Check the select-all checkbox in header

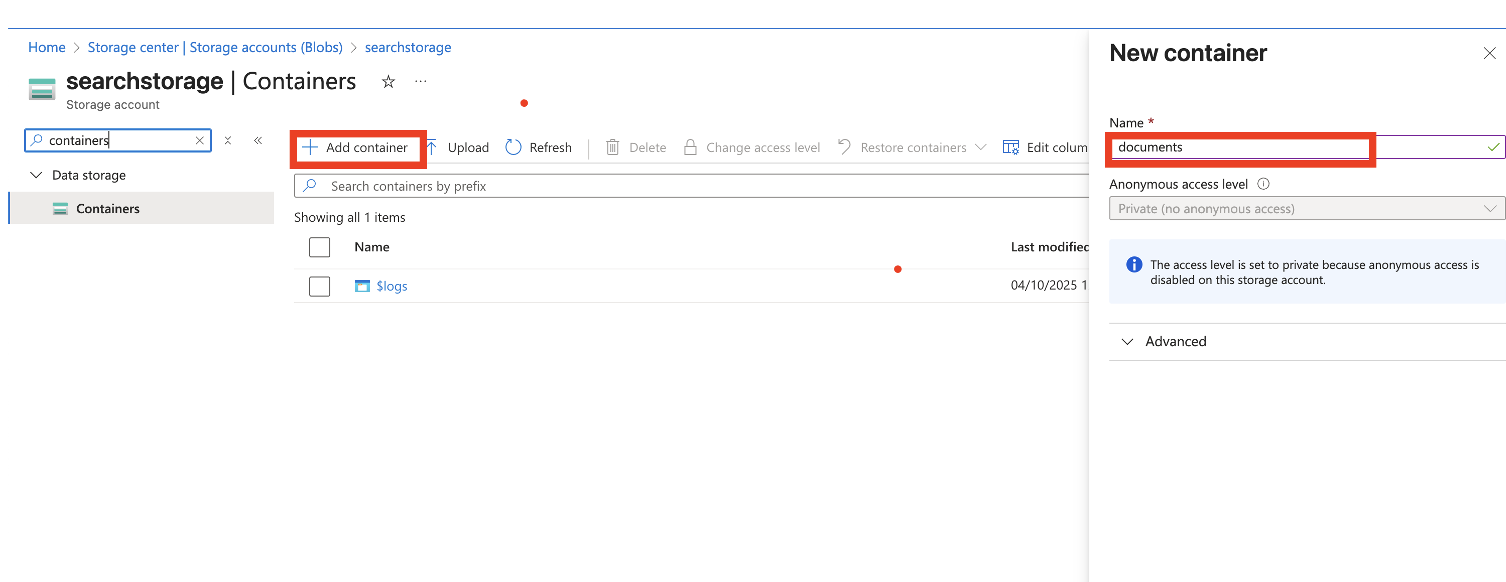319,247
